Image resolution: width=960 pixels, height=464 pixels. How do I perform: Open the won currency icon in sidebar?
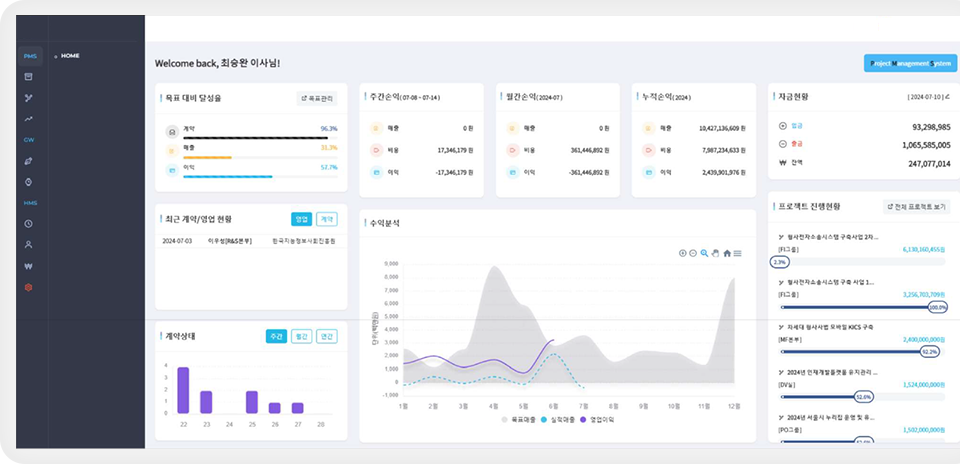coord(29,266)
